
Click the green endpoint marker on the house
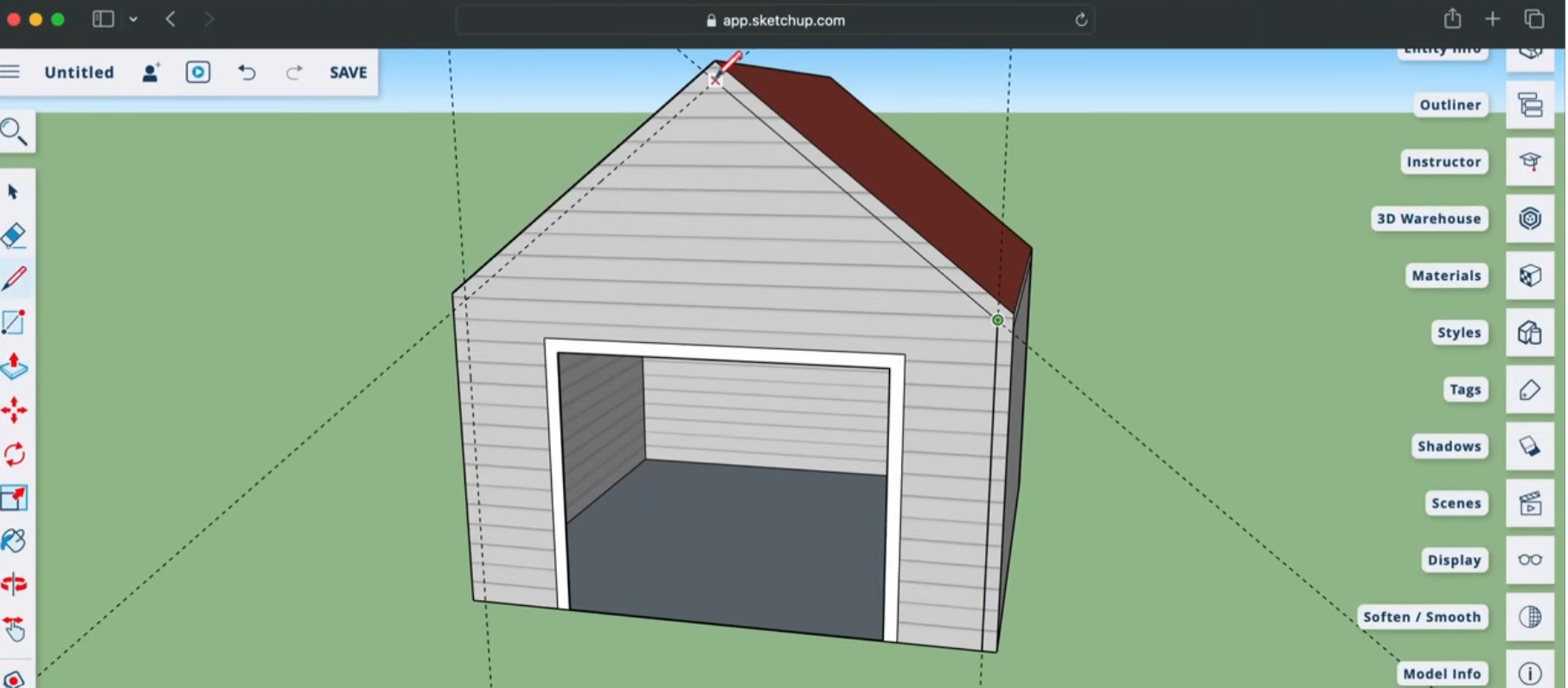point(997,320)
